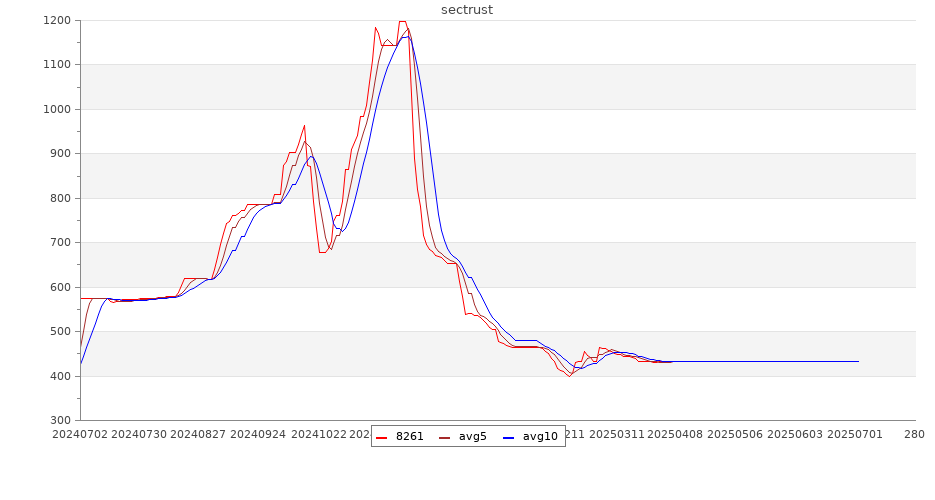Click the 20240827 date on the x-axis
935x500 pixels.
point(198,434)
